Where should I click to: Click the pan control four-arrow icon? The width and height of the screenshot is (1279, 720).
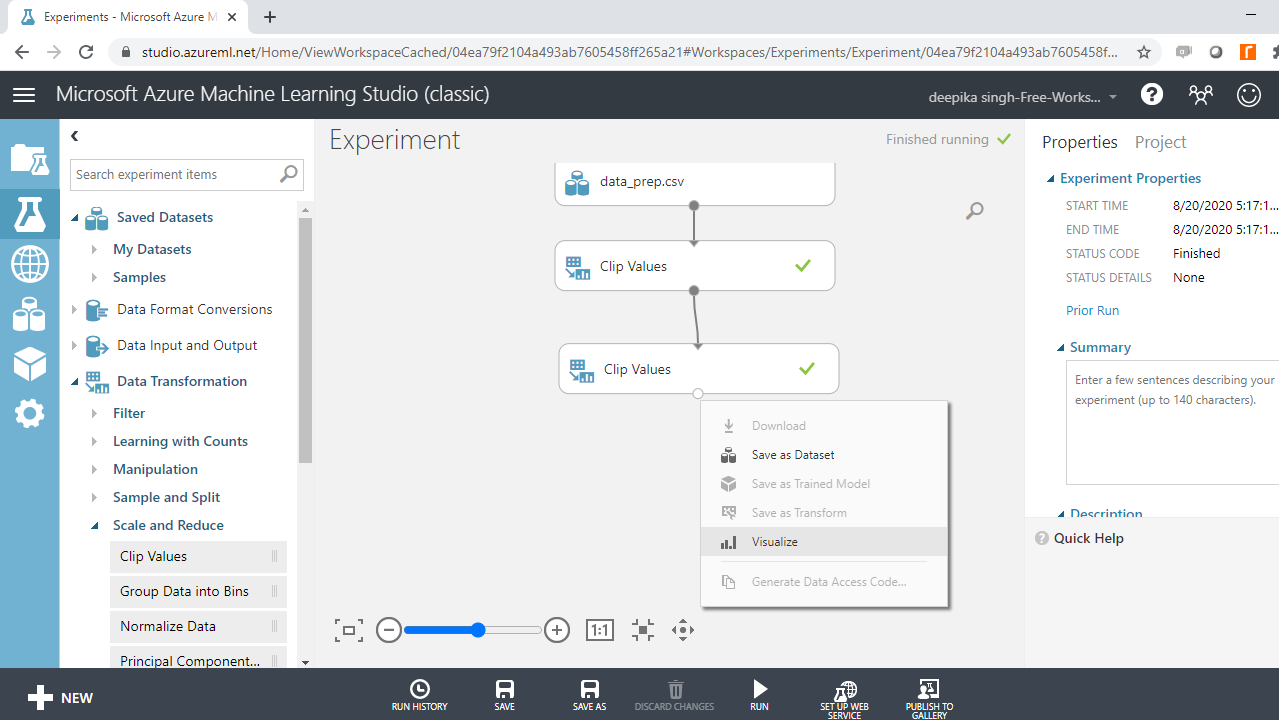pyautogui.click(x=683, y=630)
